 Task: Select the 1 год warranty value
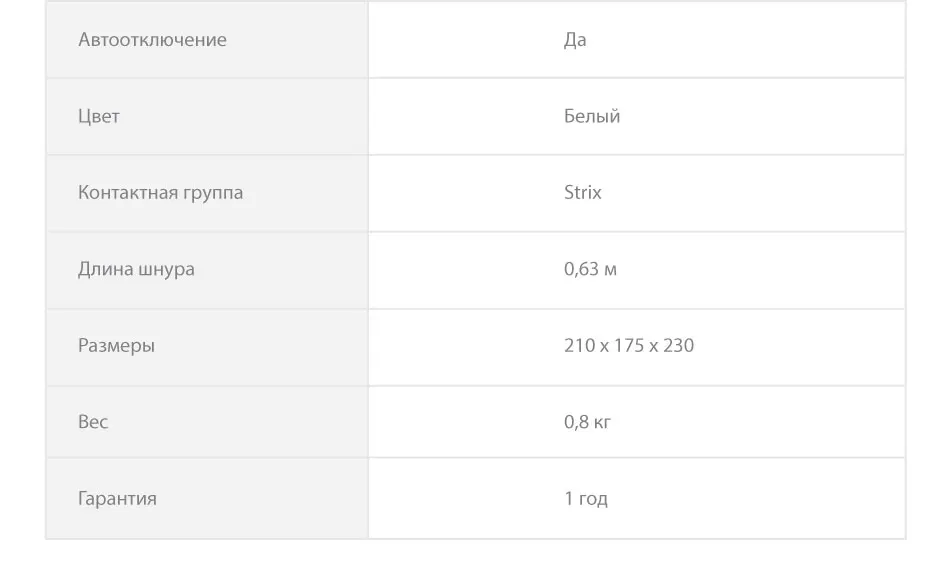coord(586,499)
